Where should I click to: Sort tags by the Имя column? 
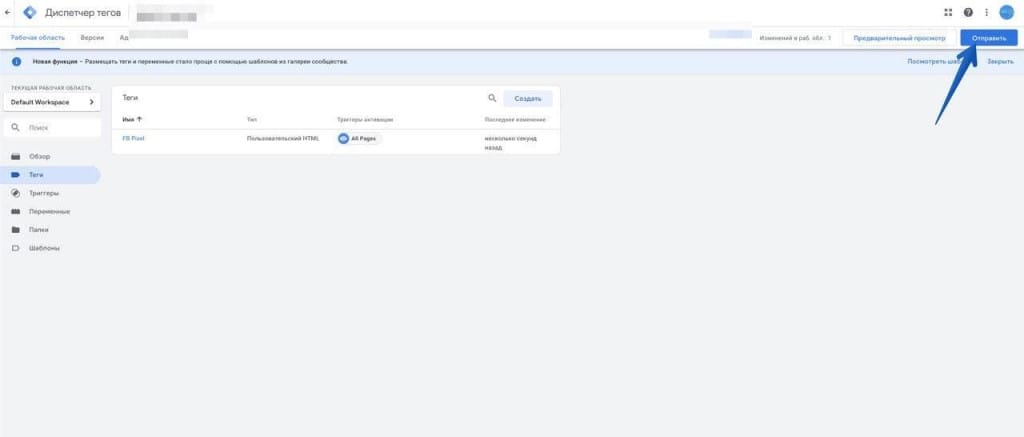132,119
